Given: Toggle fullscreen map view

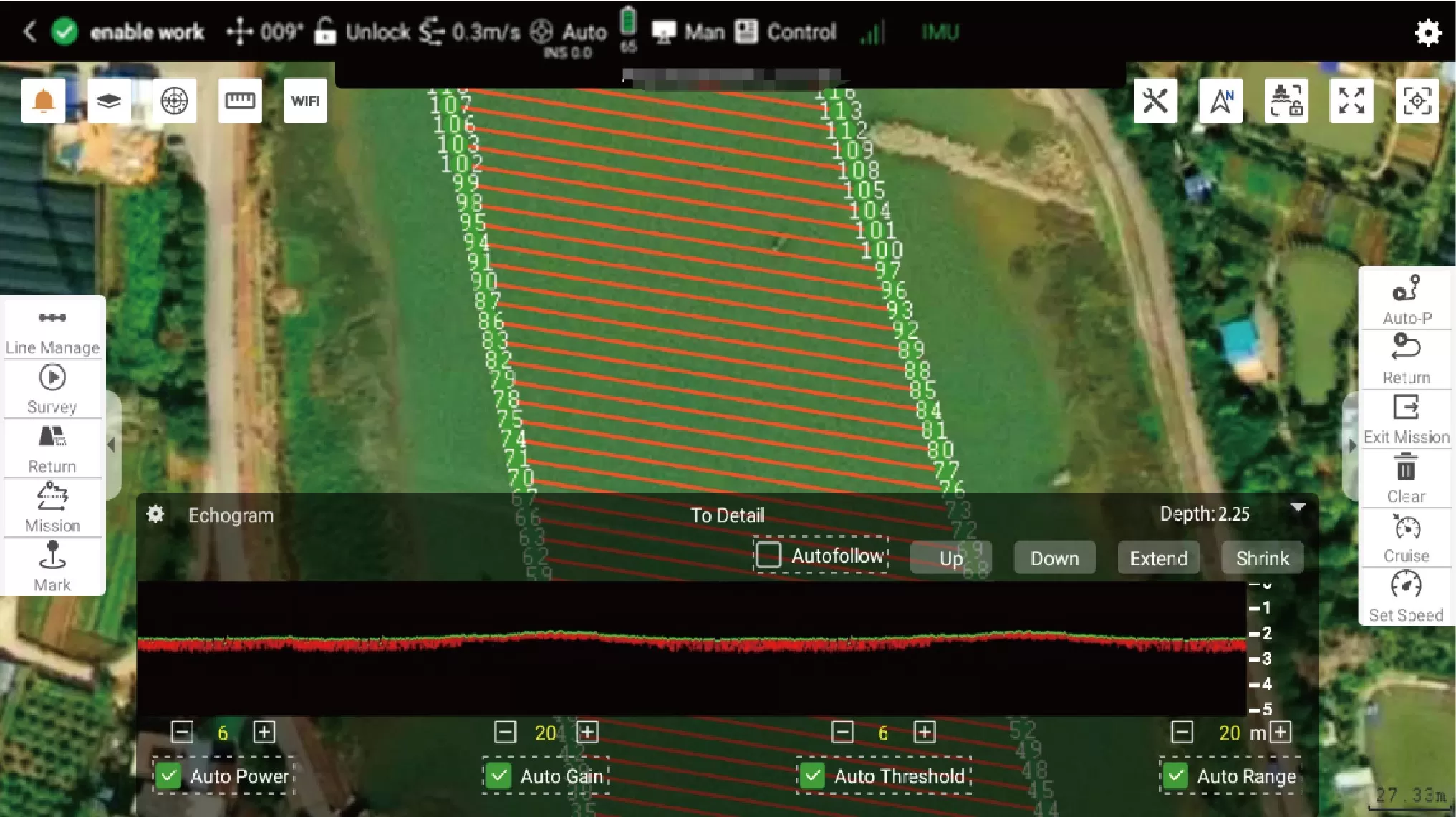Looking at the screenshot, I should pos(1351,101).
